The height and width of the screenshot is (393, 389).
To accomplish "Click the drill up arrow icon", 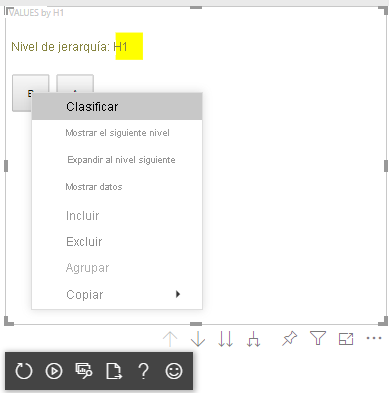I will click(170, 339).
